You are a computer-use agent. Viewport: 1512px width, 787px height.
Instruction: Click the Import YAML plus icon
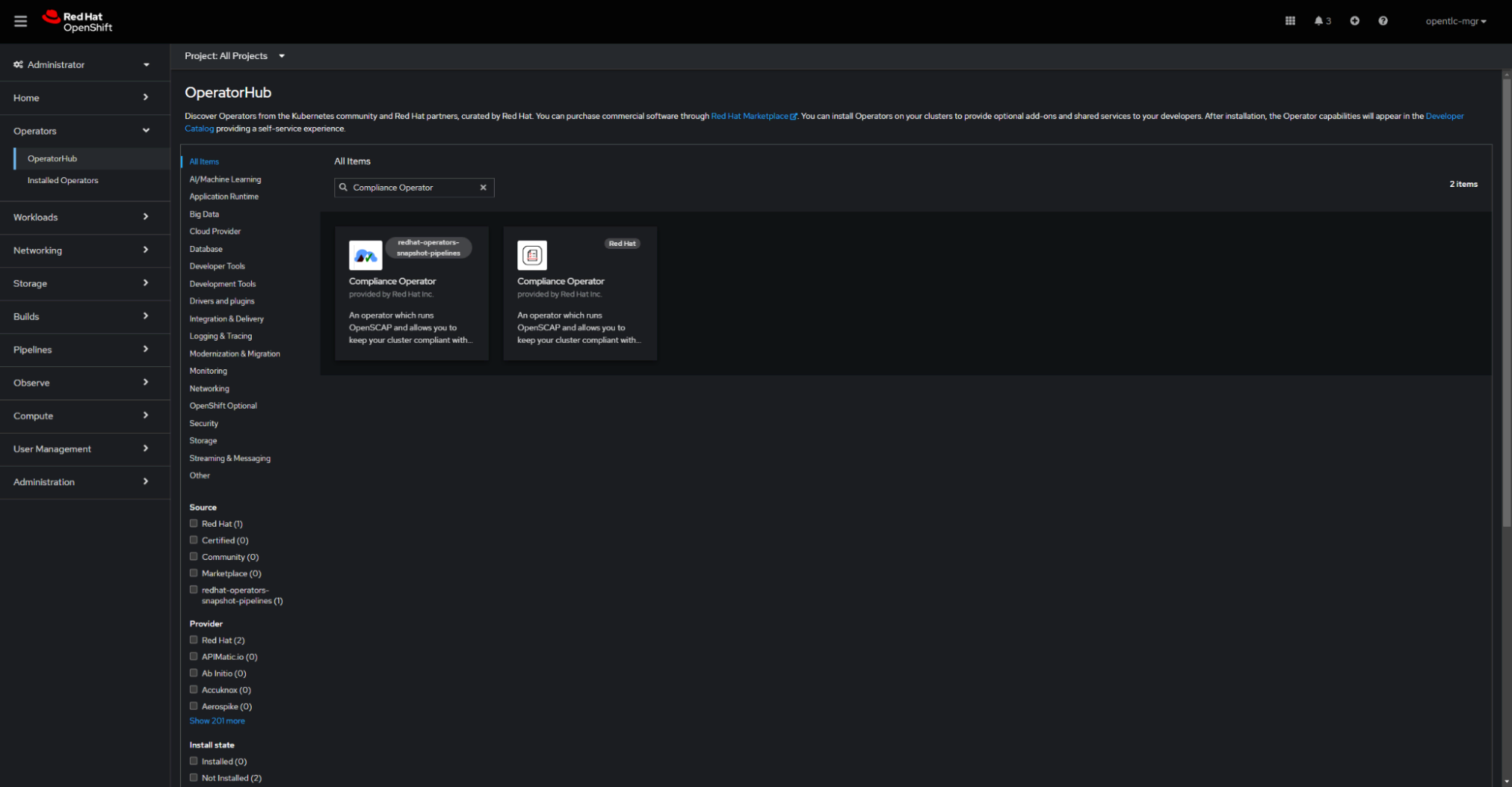click(1354, 20)
